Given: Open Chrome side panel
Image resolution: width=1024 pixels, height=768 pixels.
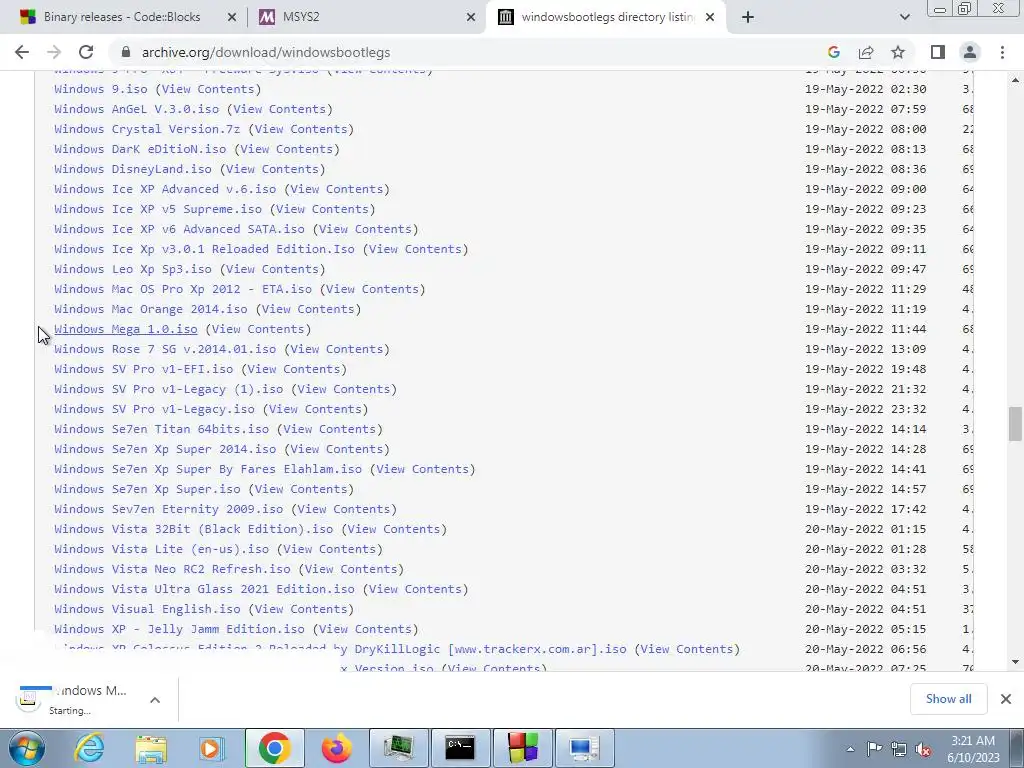Looking at the screenshot, I should pos(938,52).
